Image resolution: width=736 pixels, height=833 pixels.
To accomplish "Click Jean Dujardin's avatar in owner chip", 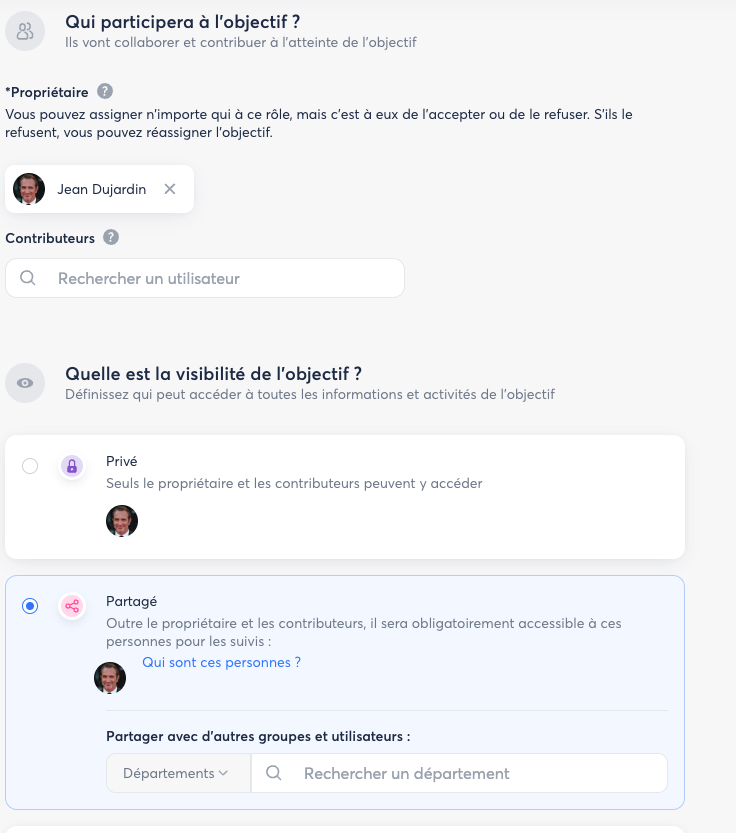I will pyautogui.click(x=29, y=189).
